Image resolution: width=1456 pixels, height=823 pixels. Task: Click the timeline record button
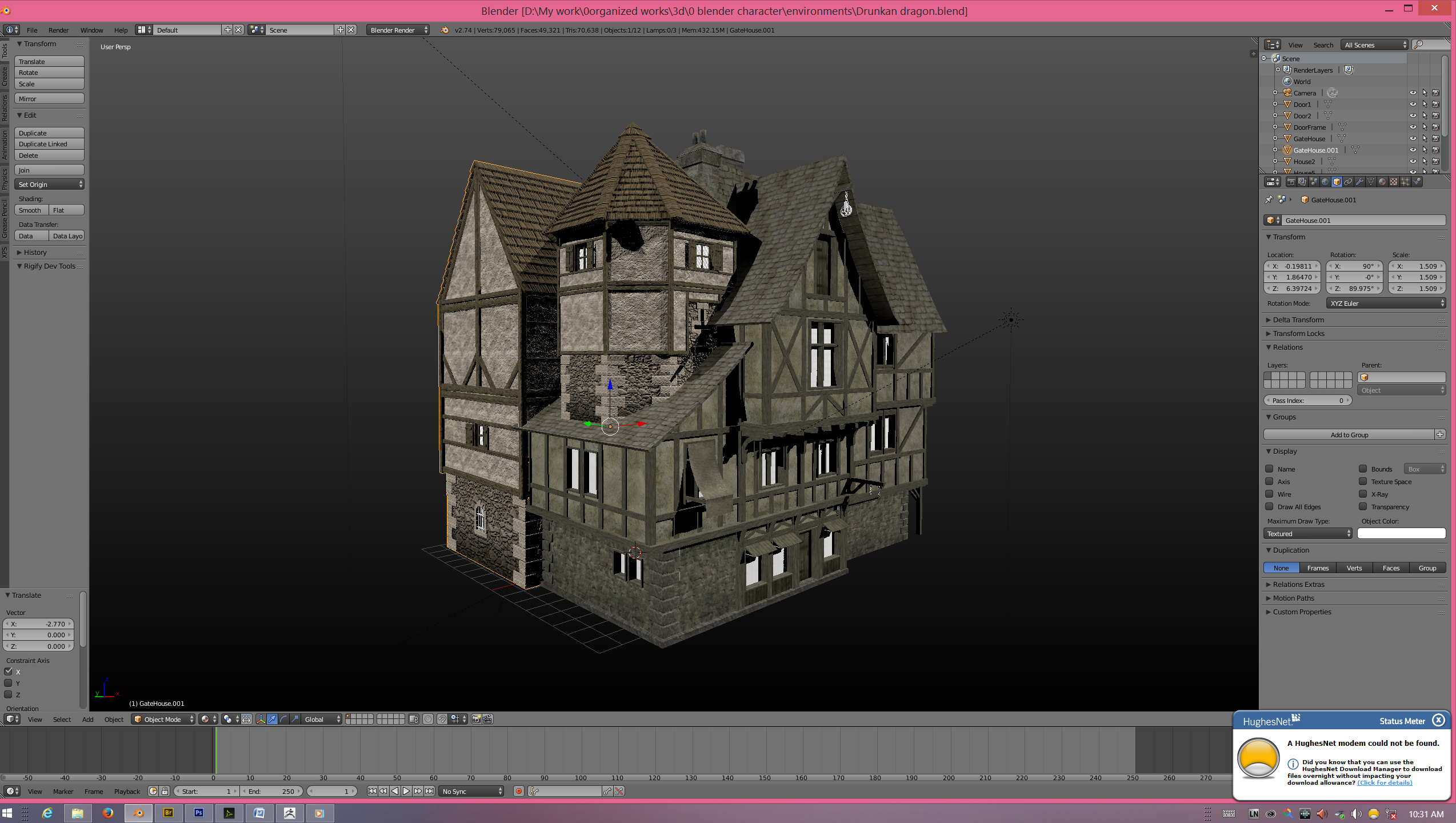click(518, 791)
